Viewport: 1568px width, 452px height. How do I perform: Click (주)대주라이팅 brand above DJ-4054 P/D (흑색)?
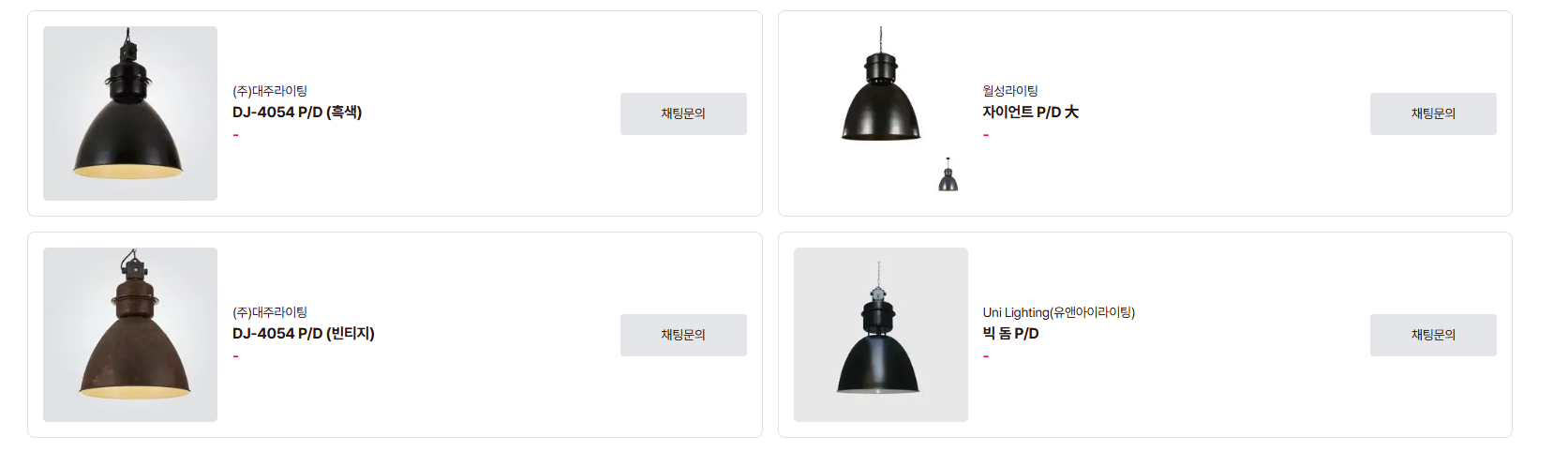270,91
